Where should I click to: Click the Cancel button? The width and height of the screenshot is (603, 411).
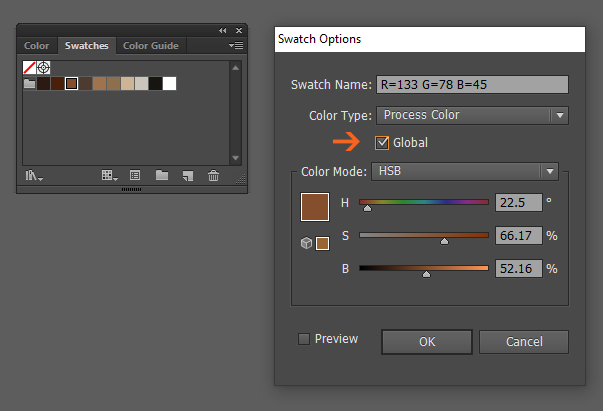[x=524, y=341]
